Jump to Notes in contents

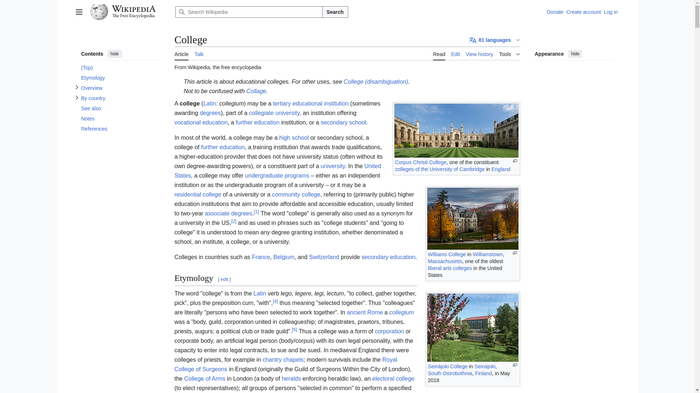pos(88,119)
